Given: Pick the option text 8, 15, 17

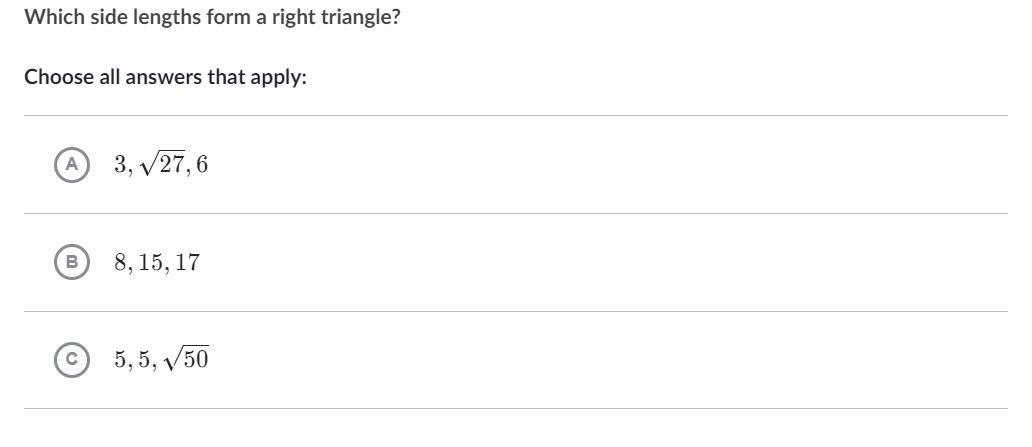Looking at the screenshot, I should (x=157, y=263).
